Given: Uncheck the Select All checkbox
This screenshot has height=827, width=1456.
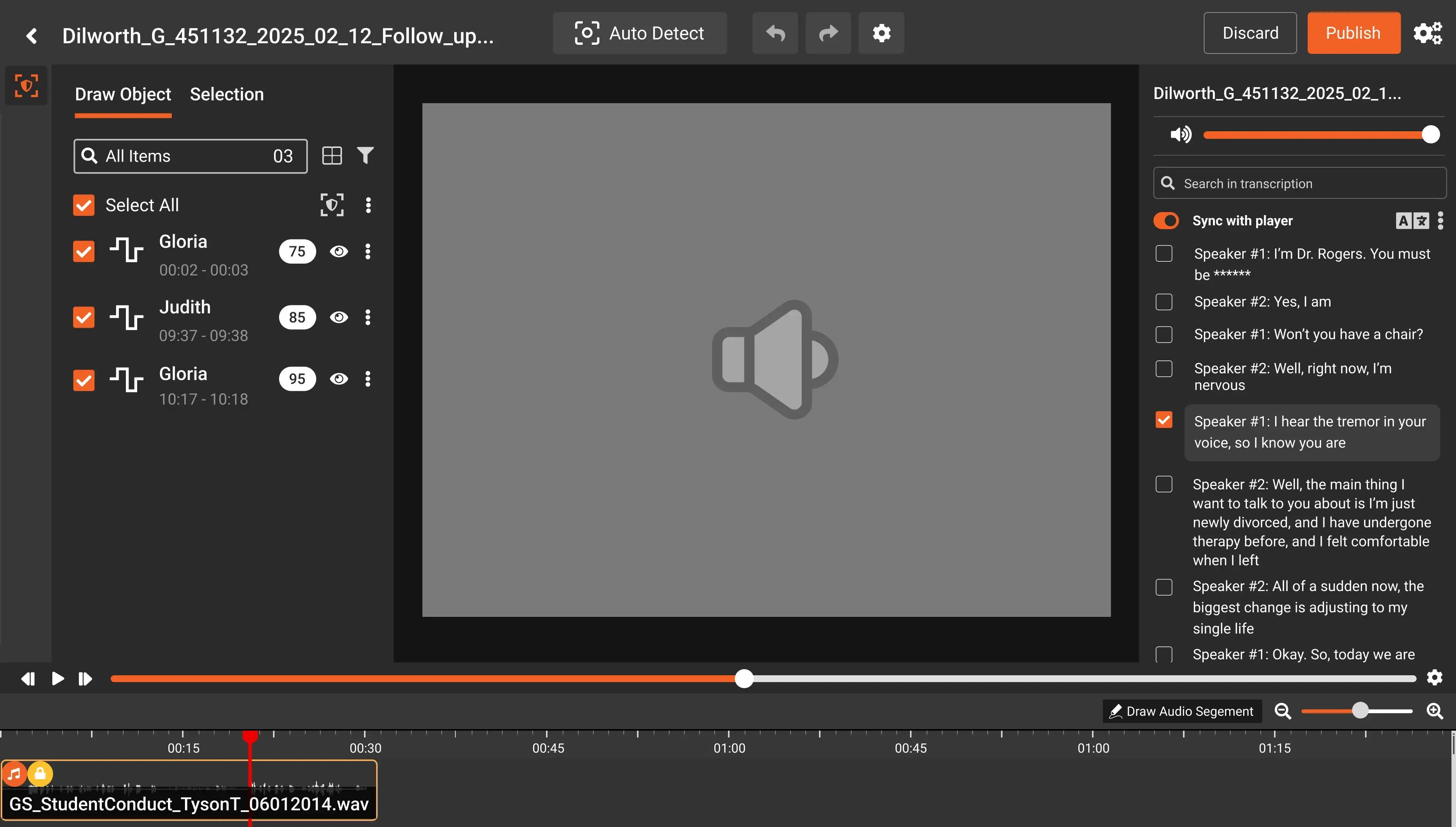Looking at the screenshot, I should (x=84, y=205).
